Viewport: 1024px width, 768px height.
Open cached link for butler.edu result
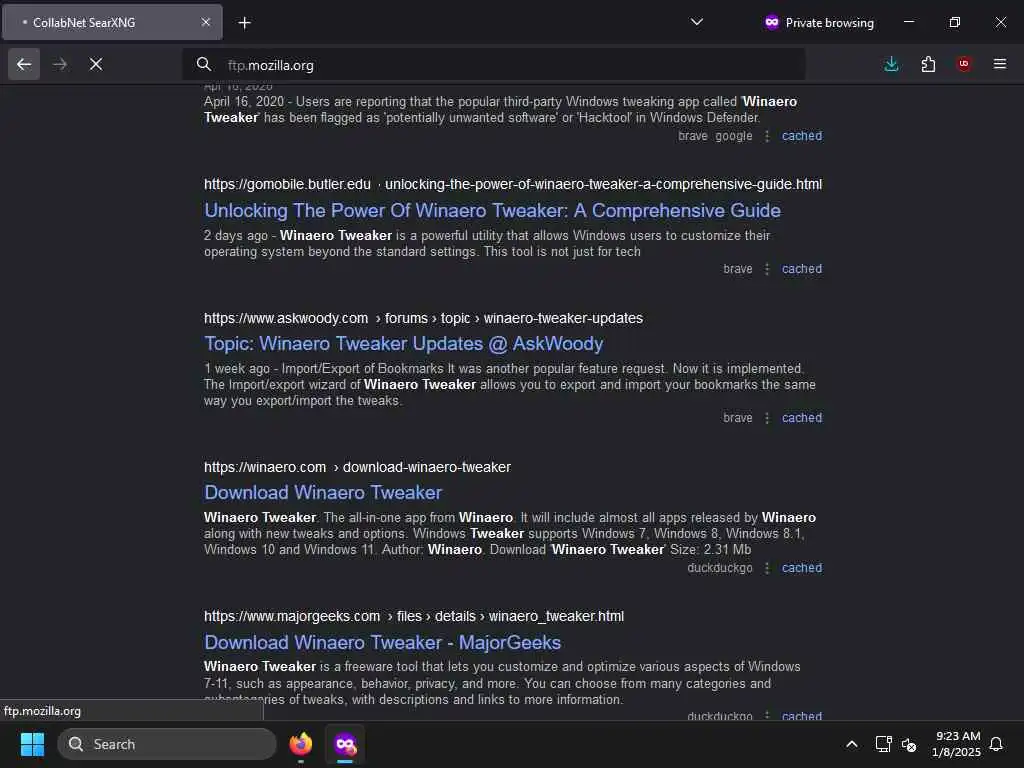(x=802, y=269)
